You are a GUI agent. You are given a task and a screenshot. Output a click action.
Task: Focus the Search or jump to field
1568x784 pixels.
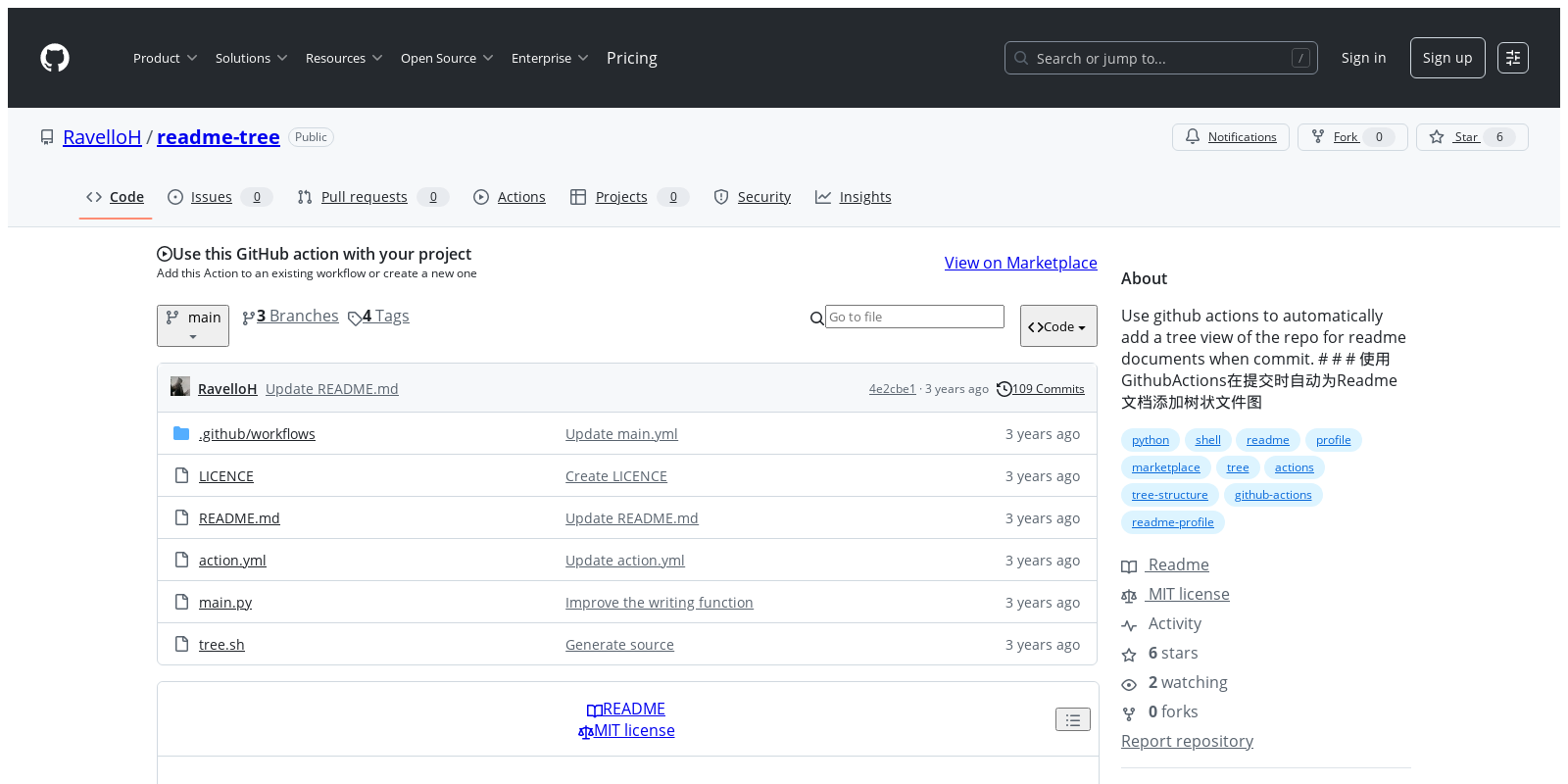[1160, 58]
